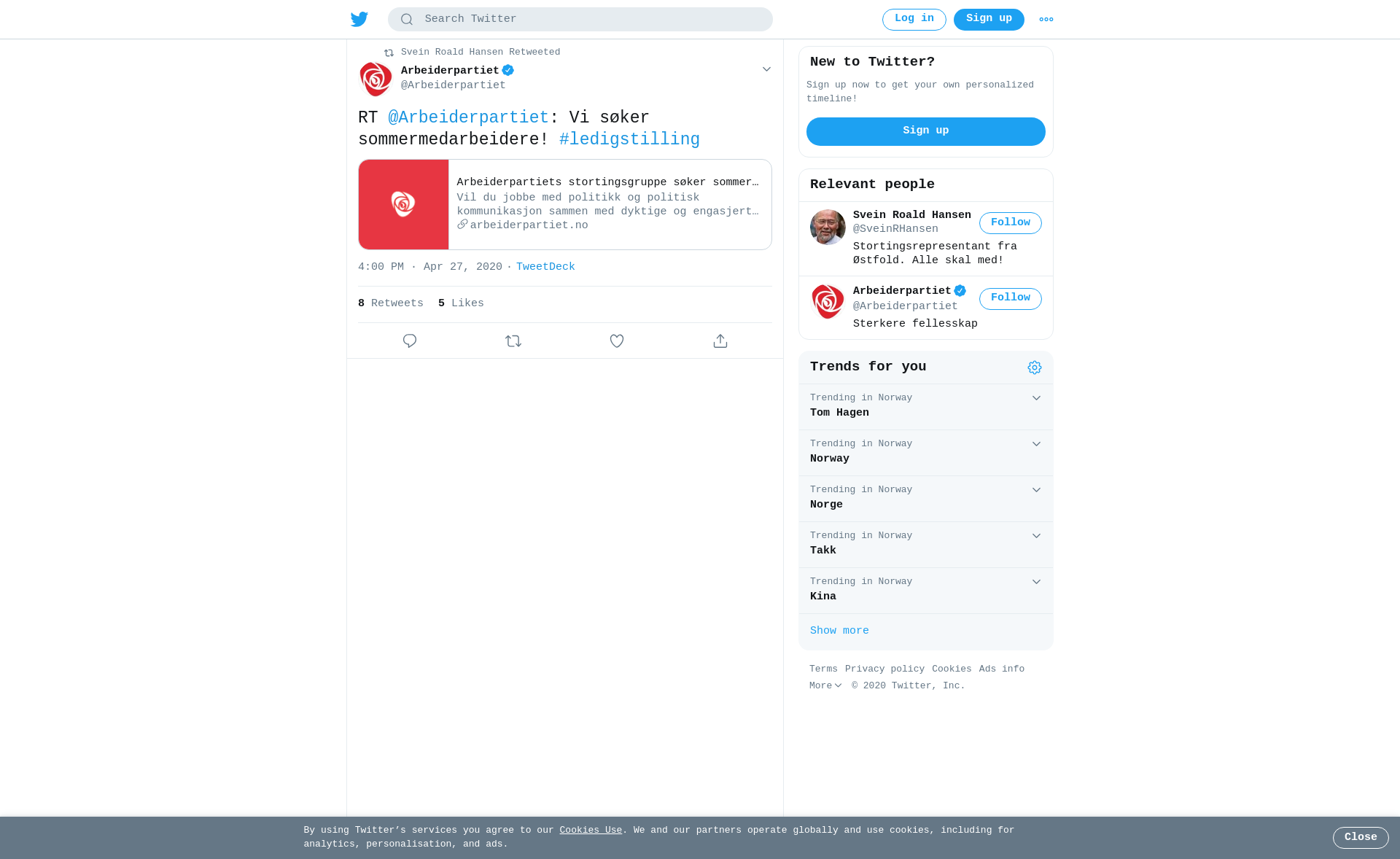Expand tweet options chevron beside Arbeiderpartiet
The height and width of the screenshot is (859, 1400).
[x=766, y=69]
